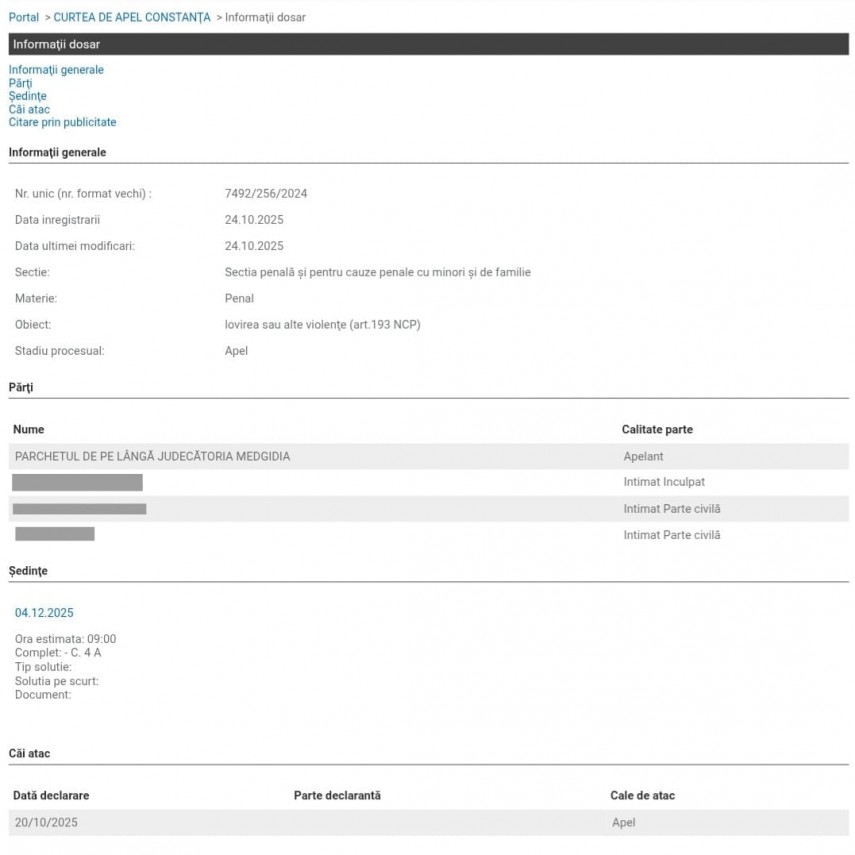The height and width of the screenshot is (855, 855).
Task: Jump to Informații generale anchor link
Action: [x=56, y=70]
